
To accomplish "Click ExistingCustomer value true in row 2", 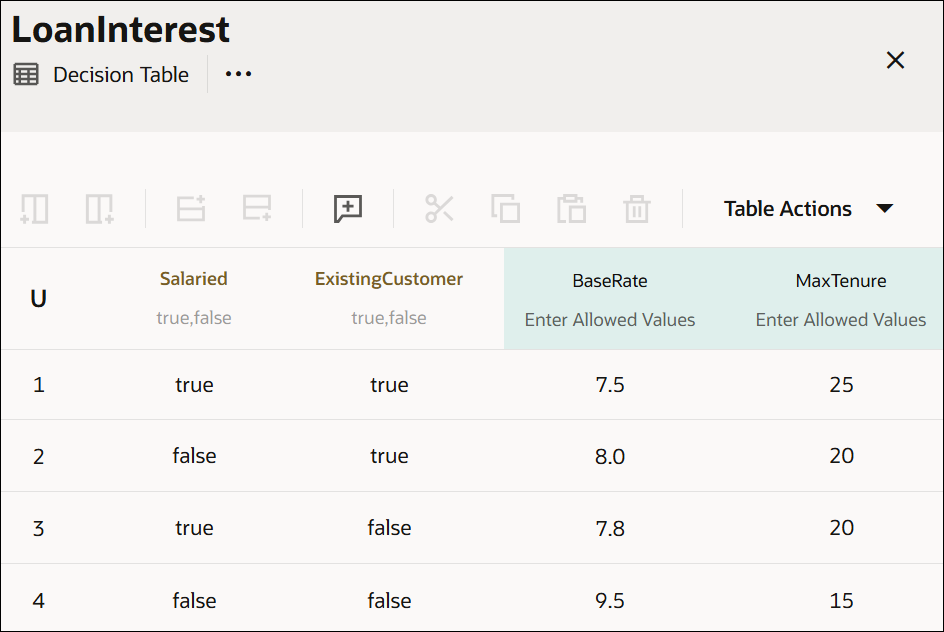I will pyautogui.click(x=389, y=456).
